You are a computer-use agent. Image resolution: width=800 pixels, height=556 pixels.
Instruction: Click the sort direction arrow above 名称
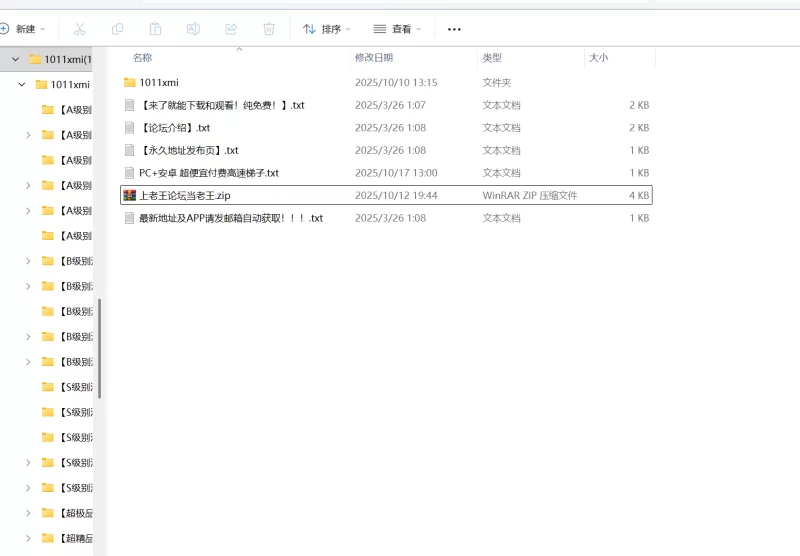coord(239,49)
